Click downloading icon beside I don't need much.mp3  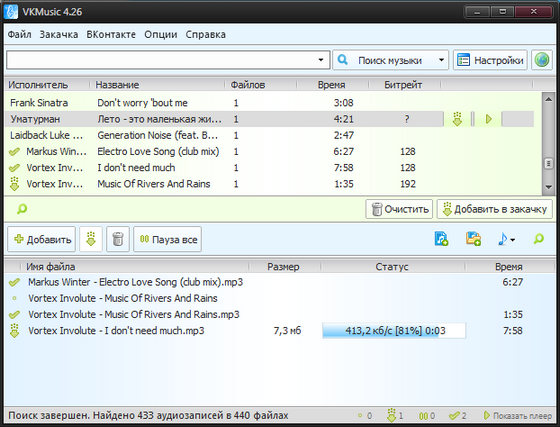(14, 331)
